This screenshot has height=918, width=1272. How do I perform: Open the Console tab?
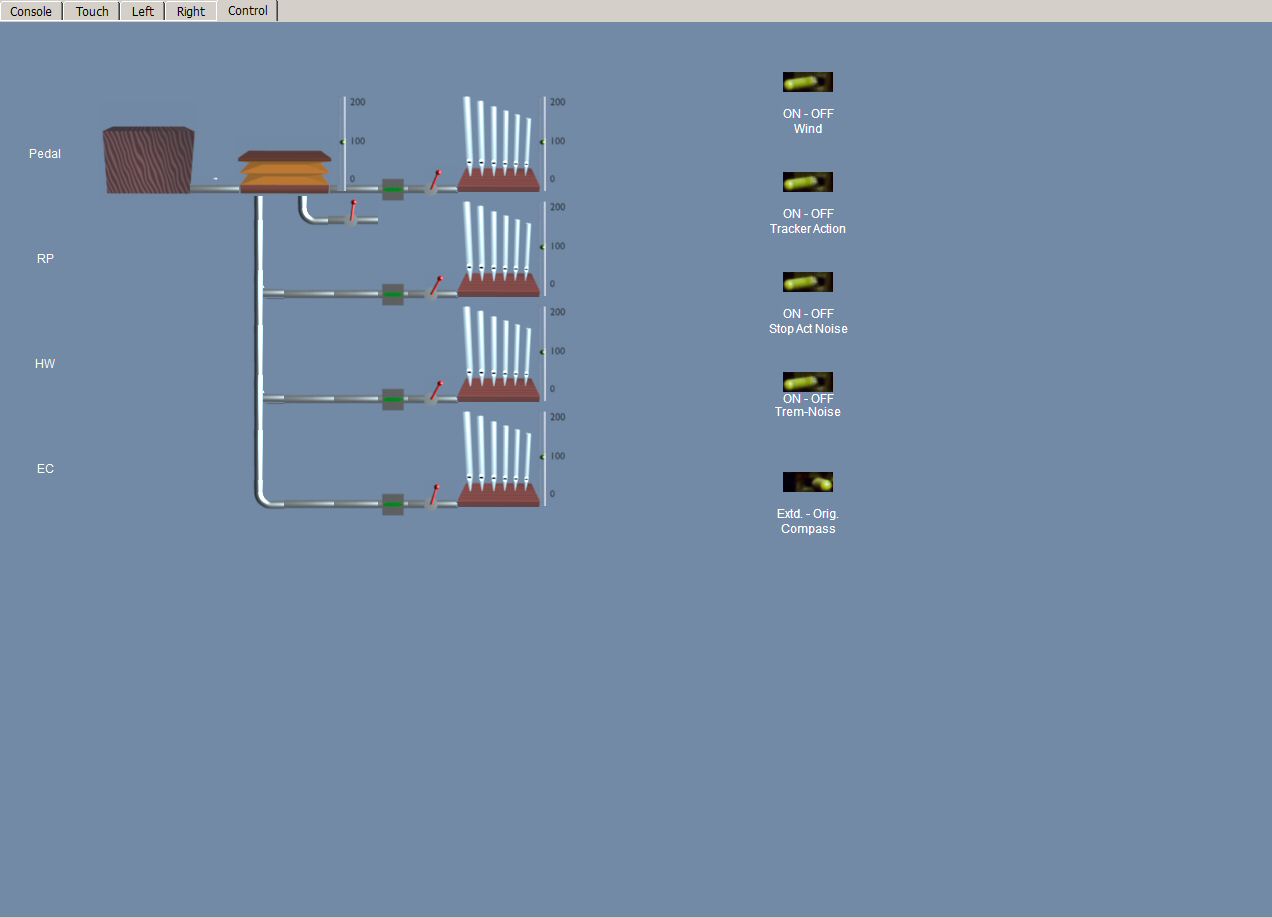click(x=31, y=11)
